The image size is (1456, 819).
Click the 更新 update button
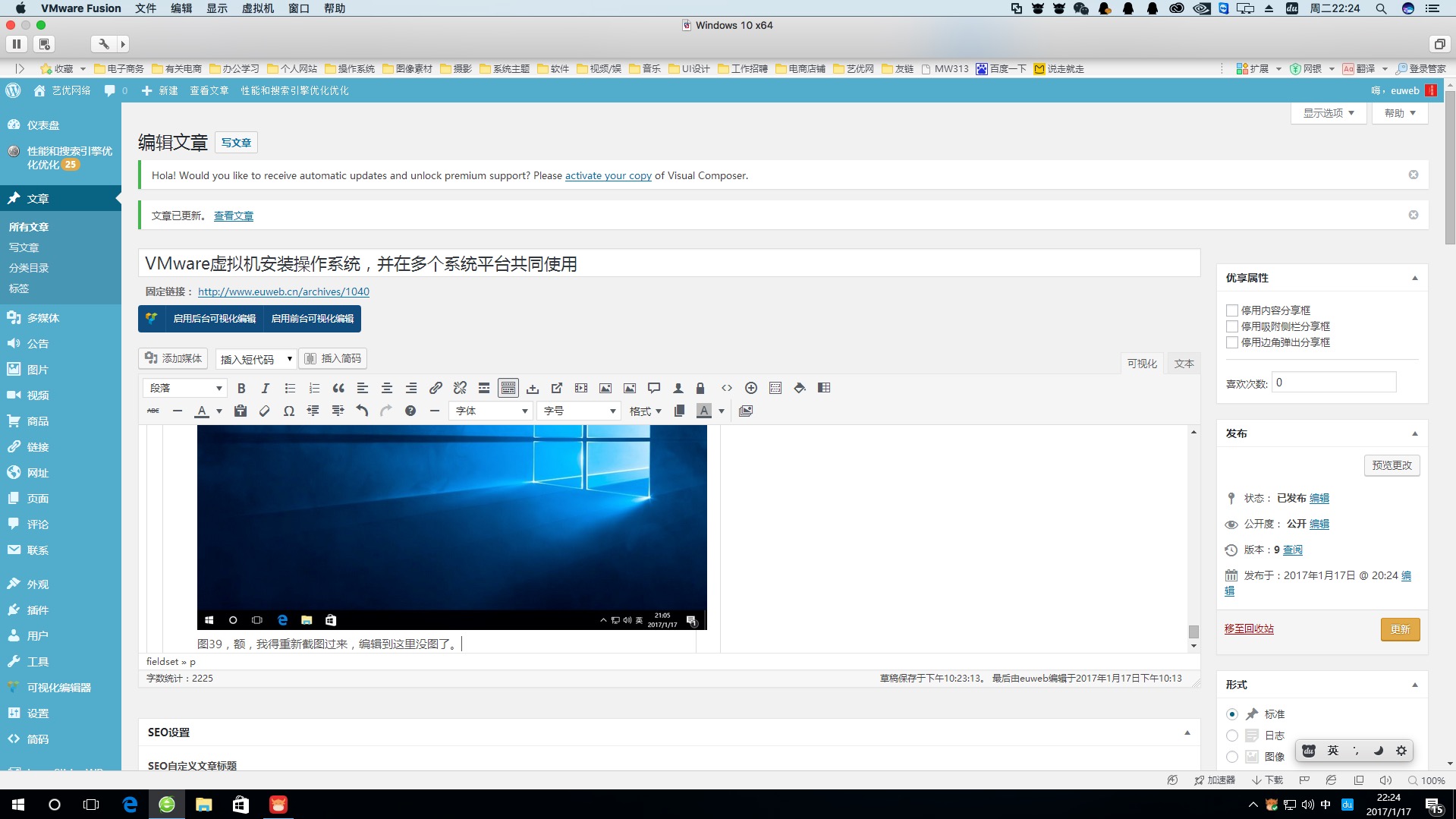click(x=1400, y=629)
